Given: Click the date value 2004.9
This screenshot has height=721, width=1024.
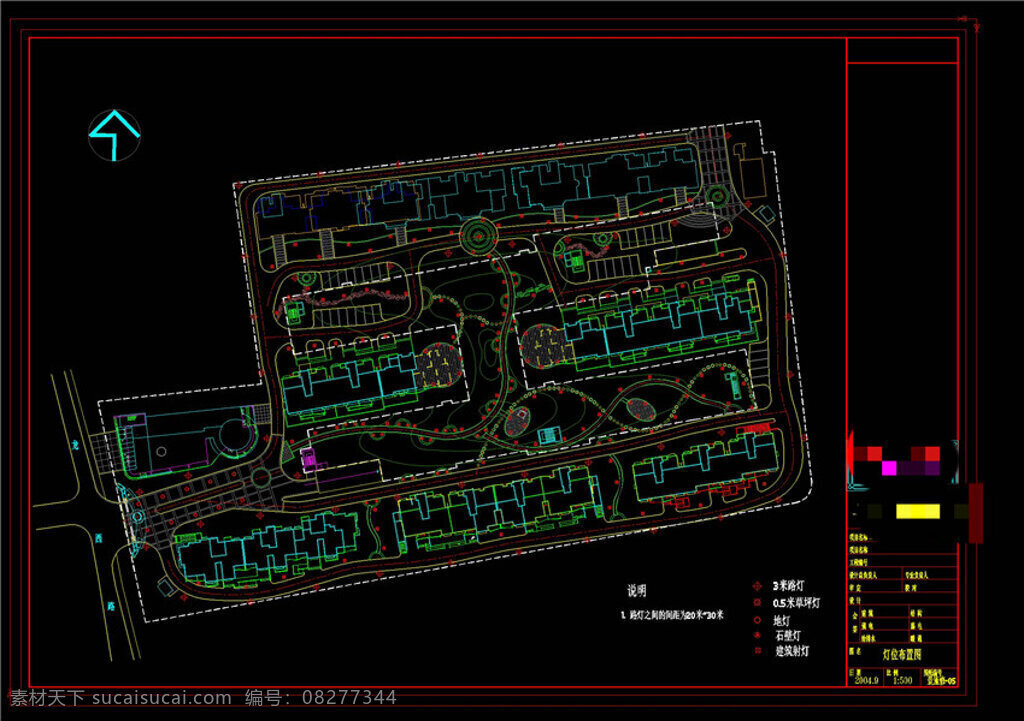Looking at the screenshot, I should [867, 681].
